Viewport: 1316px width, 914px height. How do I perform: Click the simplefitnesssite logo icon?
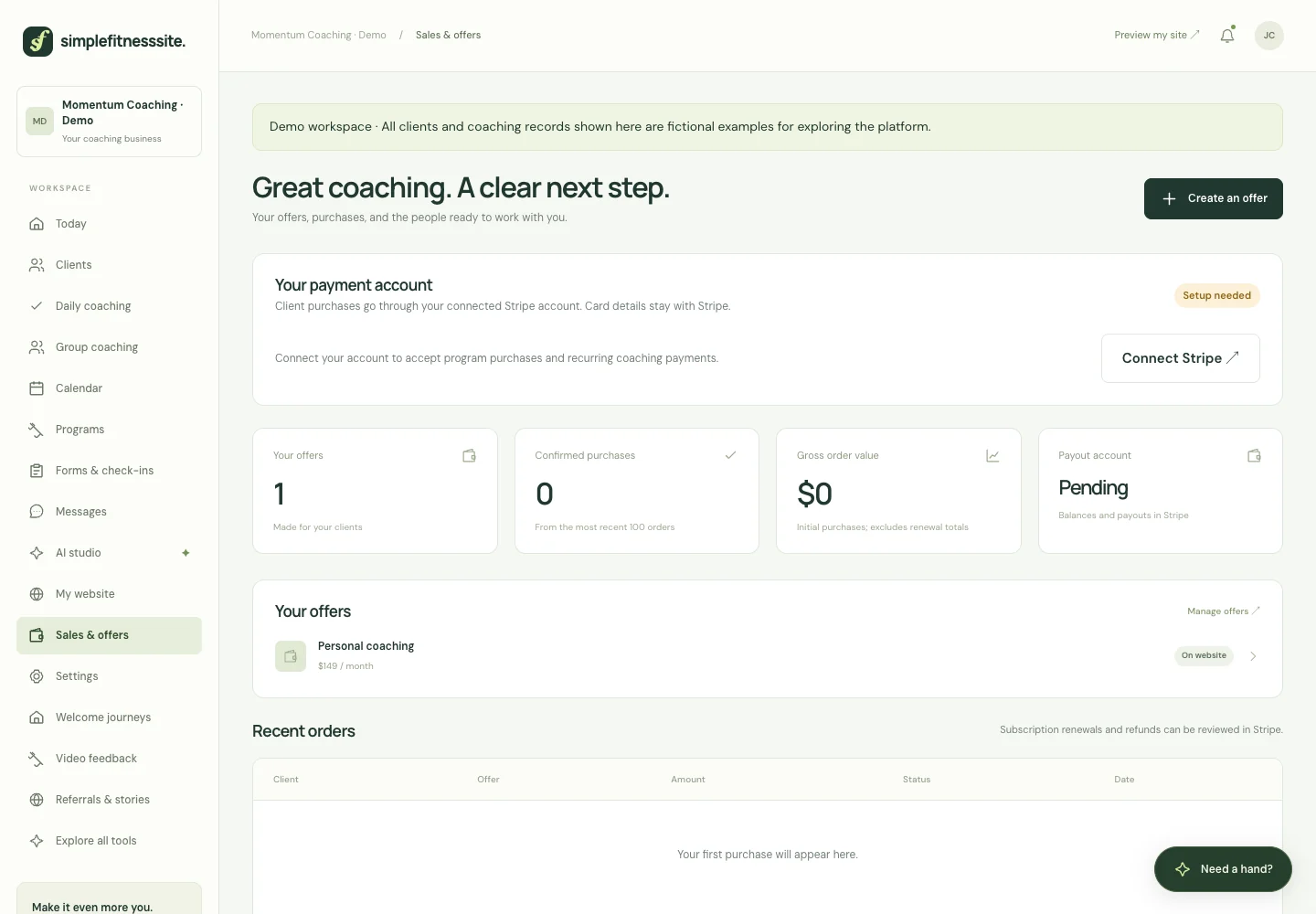click(37, 41)
